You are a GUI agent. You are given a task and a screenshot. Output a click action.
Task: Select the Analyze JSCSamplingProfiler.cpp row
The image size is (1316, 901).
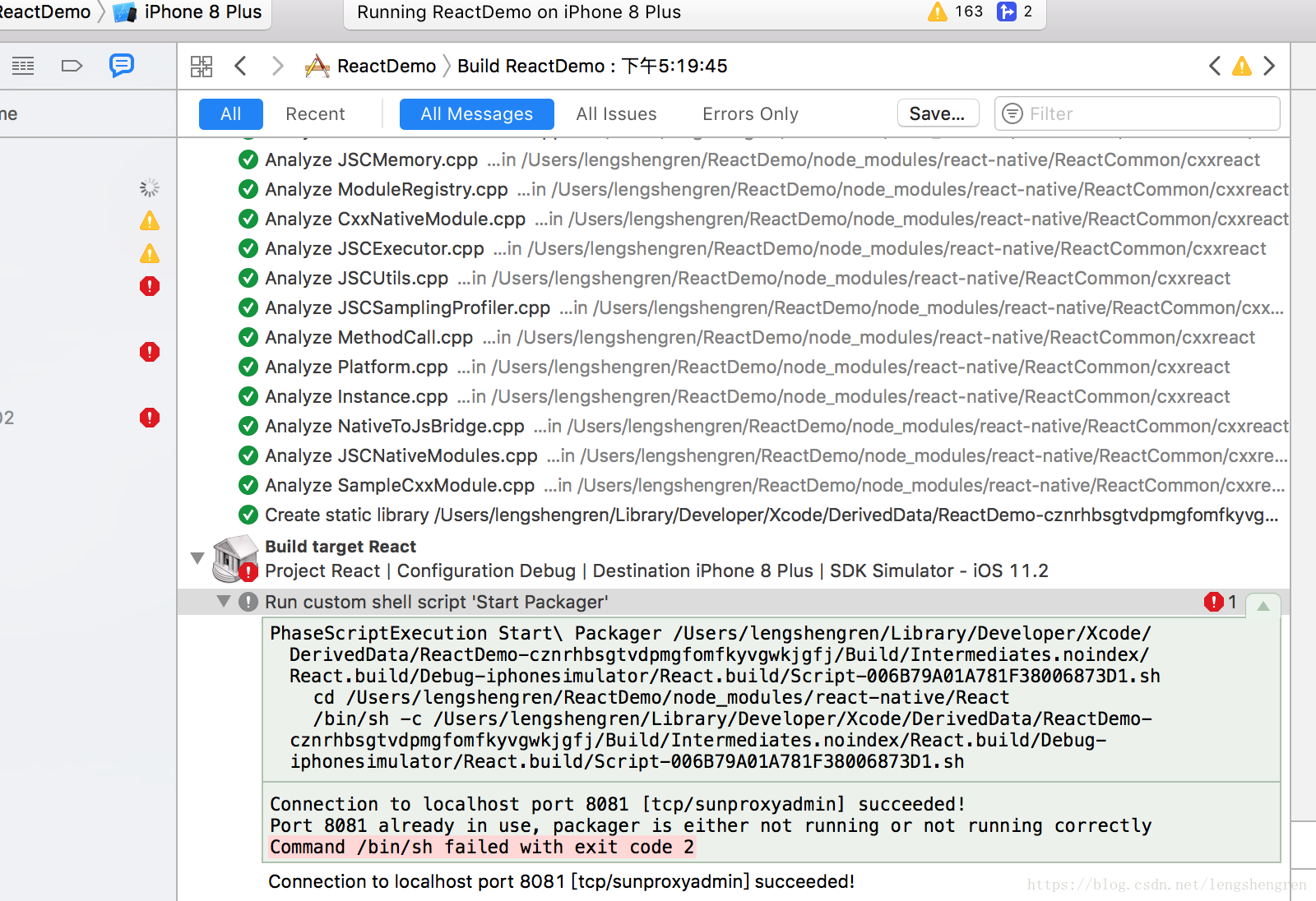coord(734,307)
